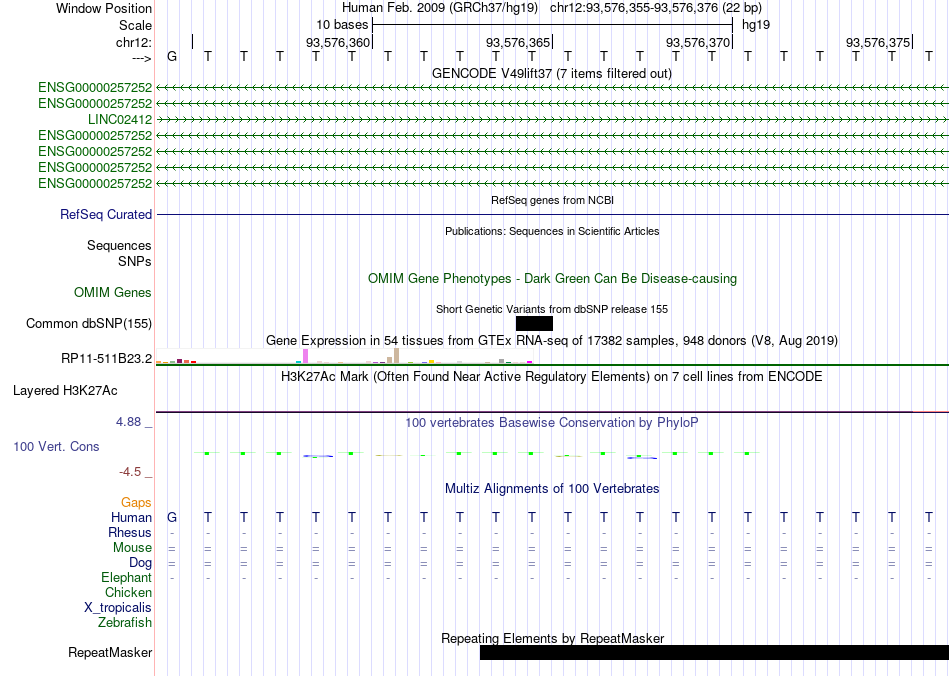
Task: Click the GENCODE V49lift37 track title
Action: pyautogui.click(x=552, y=73)
